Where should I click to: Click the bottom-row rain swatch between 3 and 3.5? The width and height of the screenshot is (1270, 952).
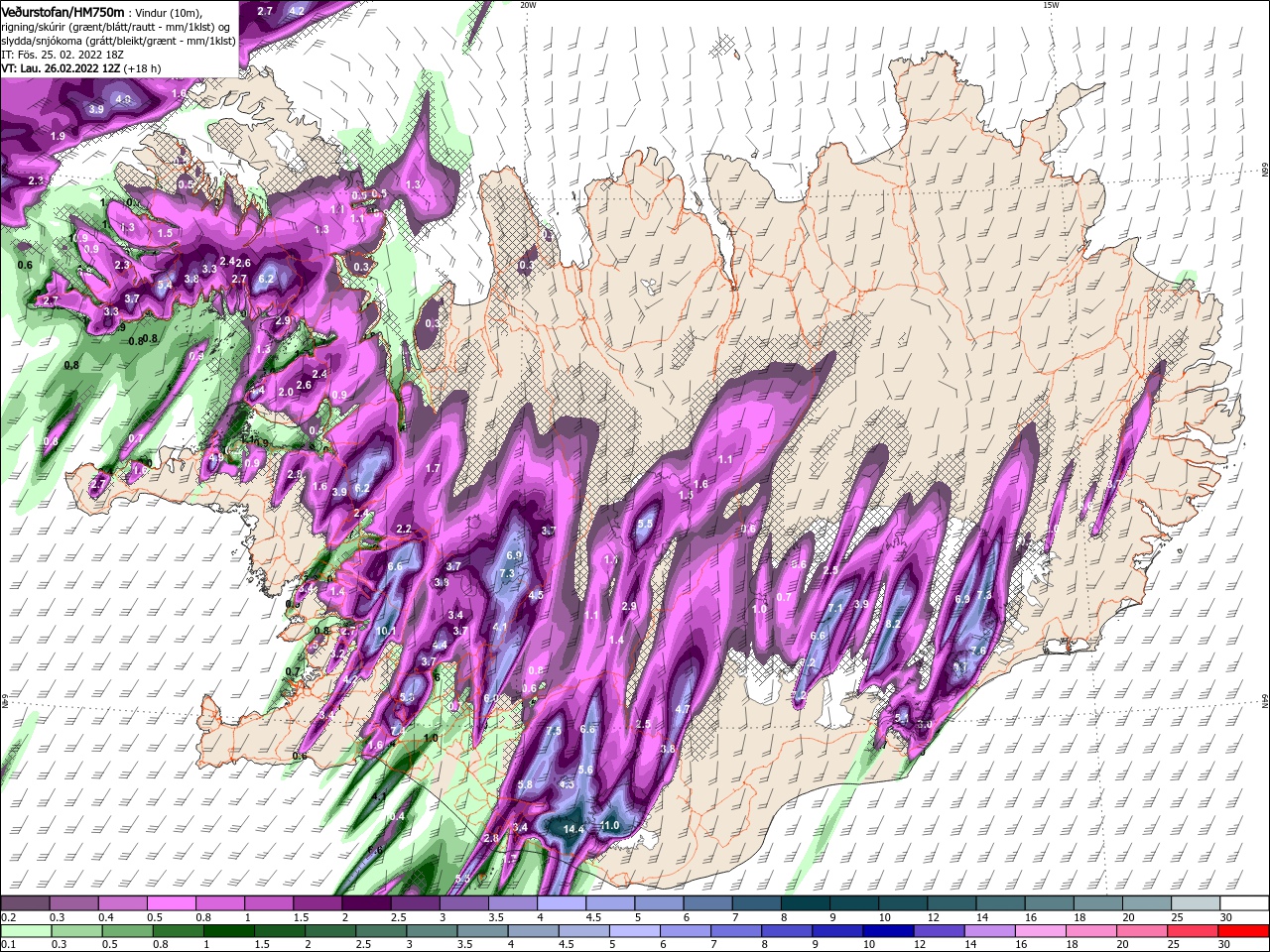[433, 931]
